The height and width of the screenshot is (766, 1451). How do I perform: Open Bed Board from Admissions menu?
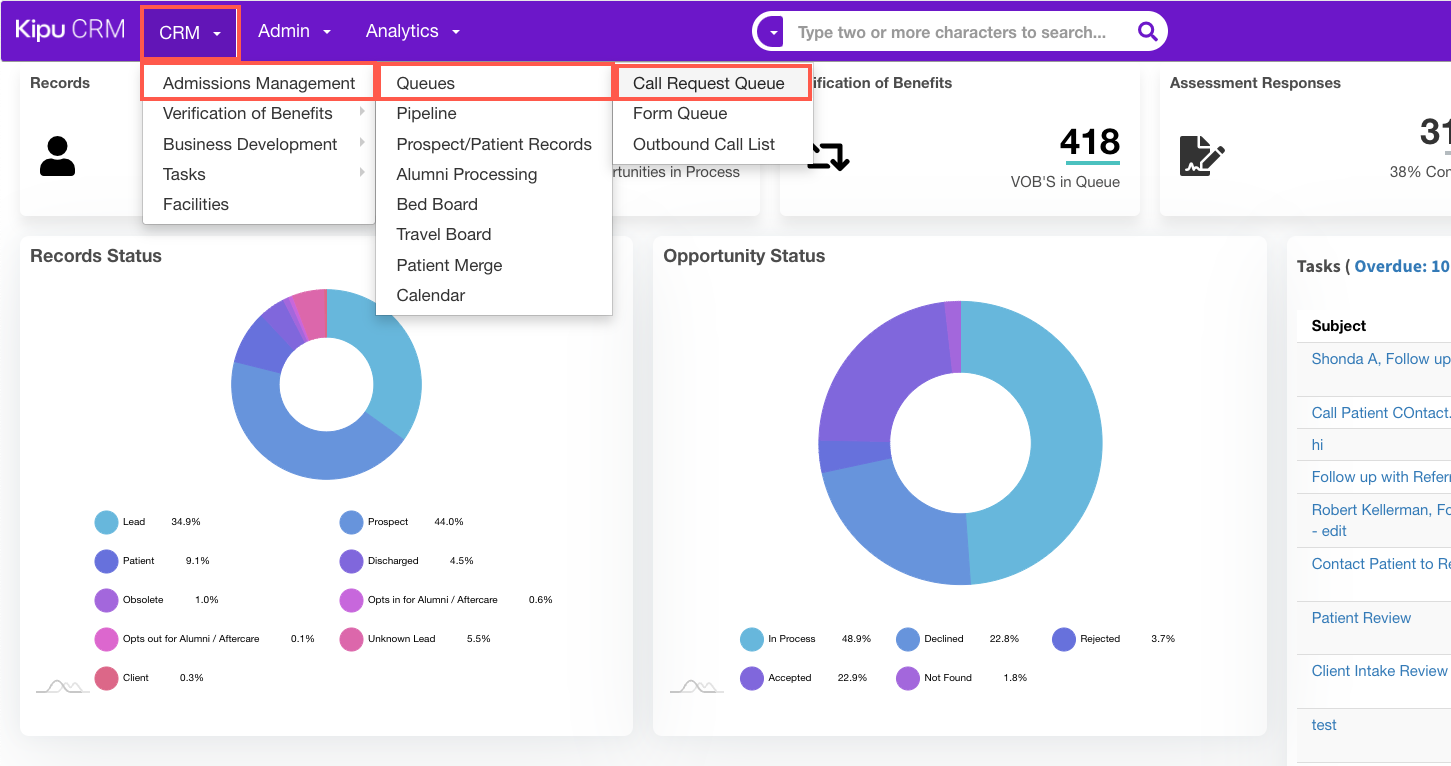pyautogui.click(x=436, y=204)
